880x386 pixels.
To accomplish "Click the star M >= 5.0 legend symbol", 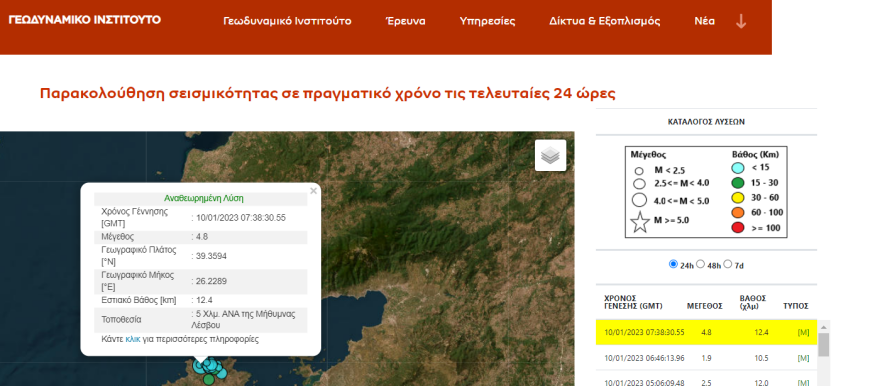I will tap(639, 222).
